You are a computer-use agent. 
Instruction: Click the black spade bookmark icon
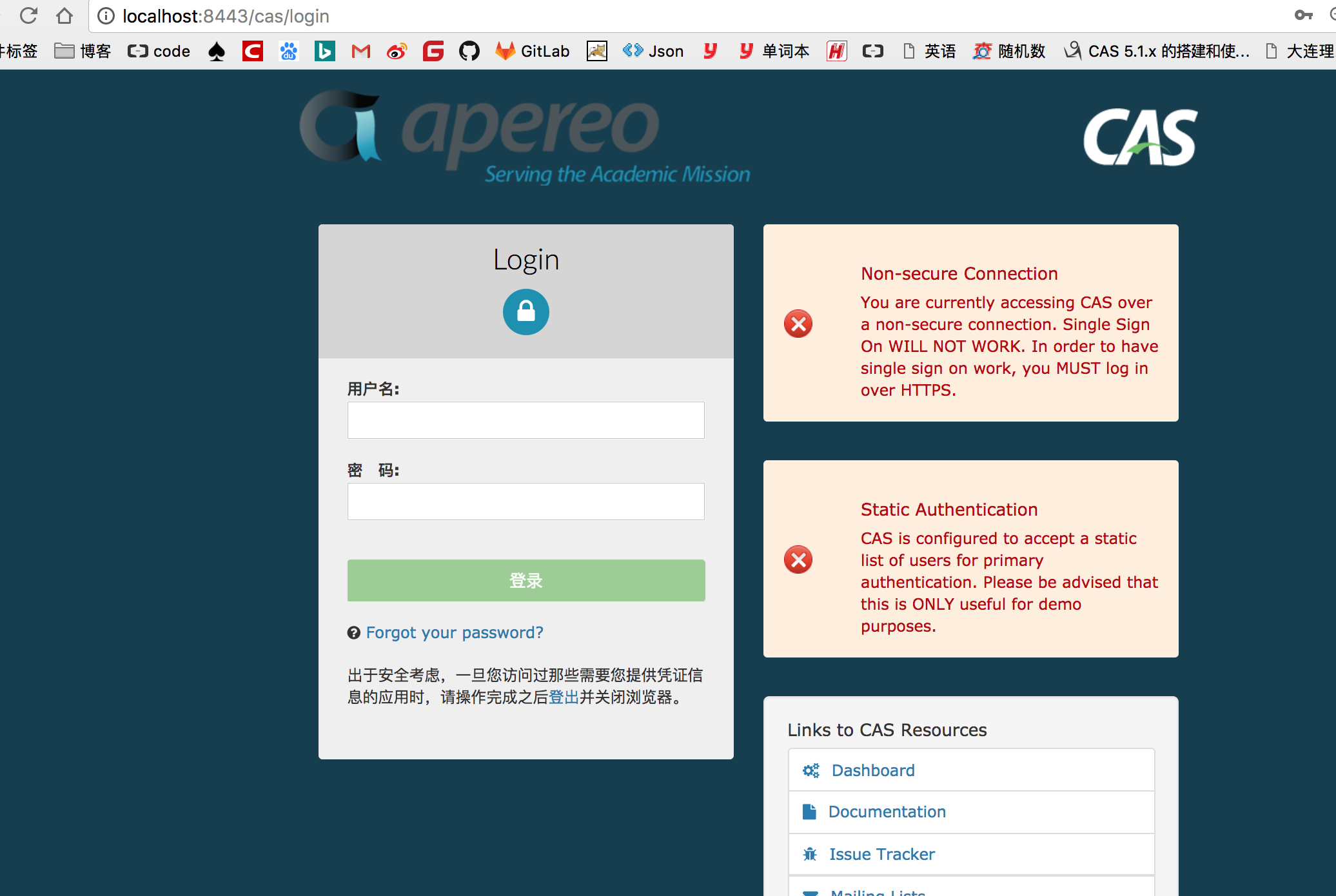217,51
